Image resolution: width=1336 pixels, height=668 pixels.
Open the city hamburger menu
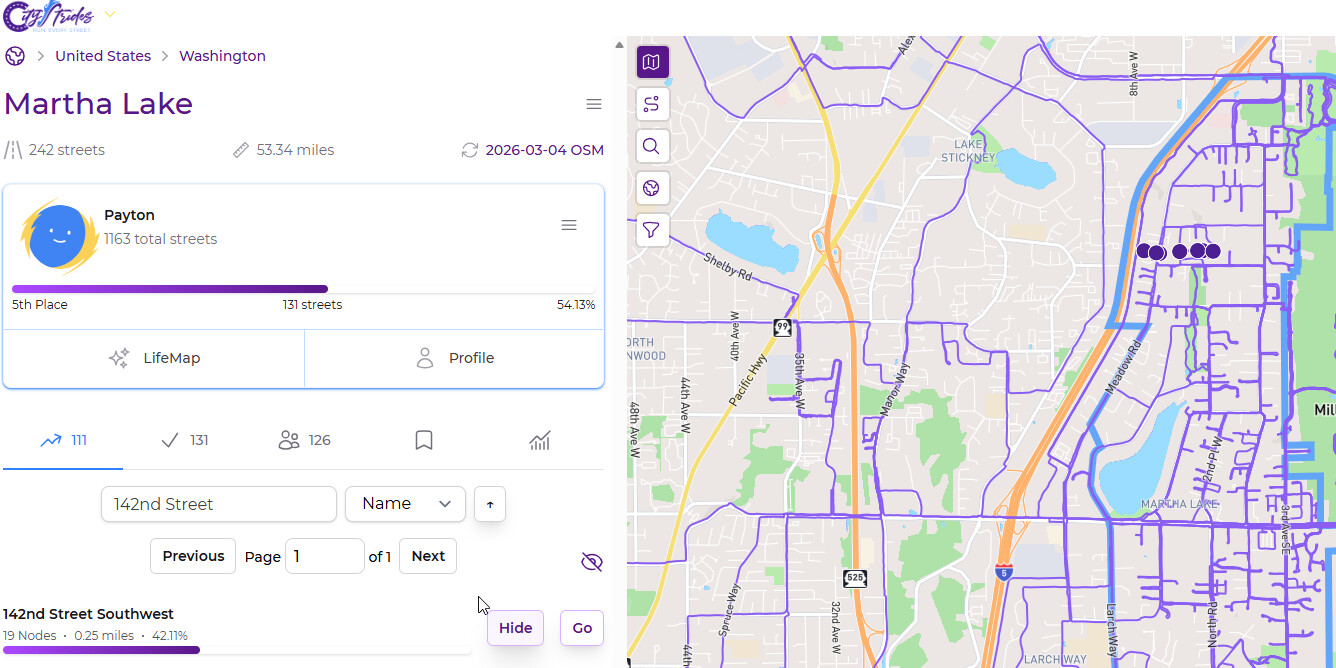pos(594,105)
